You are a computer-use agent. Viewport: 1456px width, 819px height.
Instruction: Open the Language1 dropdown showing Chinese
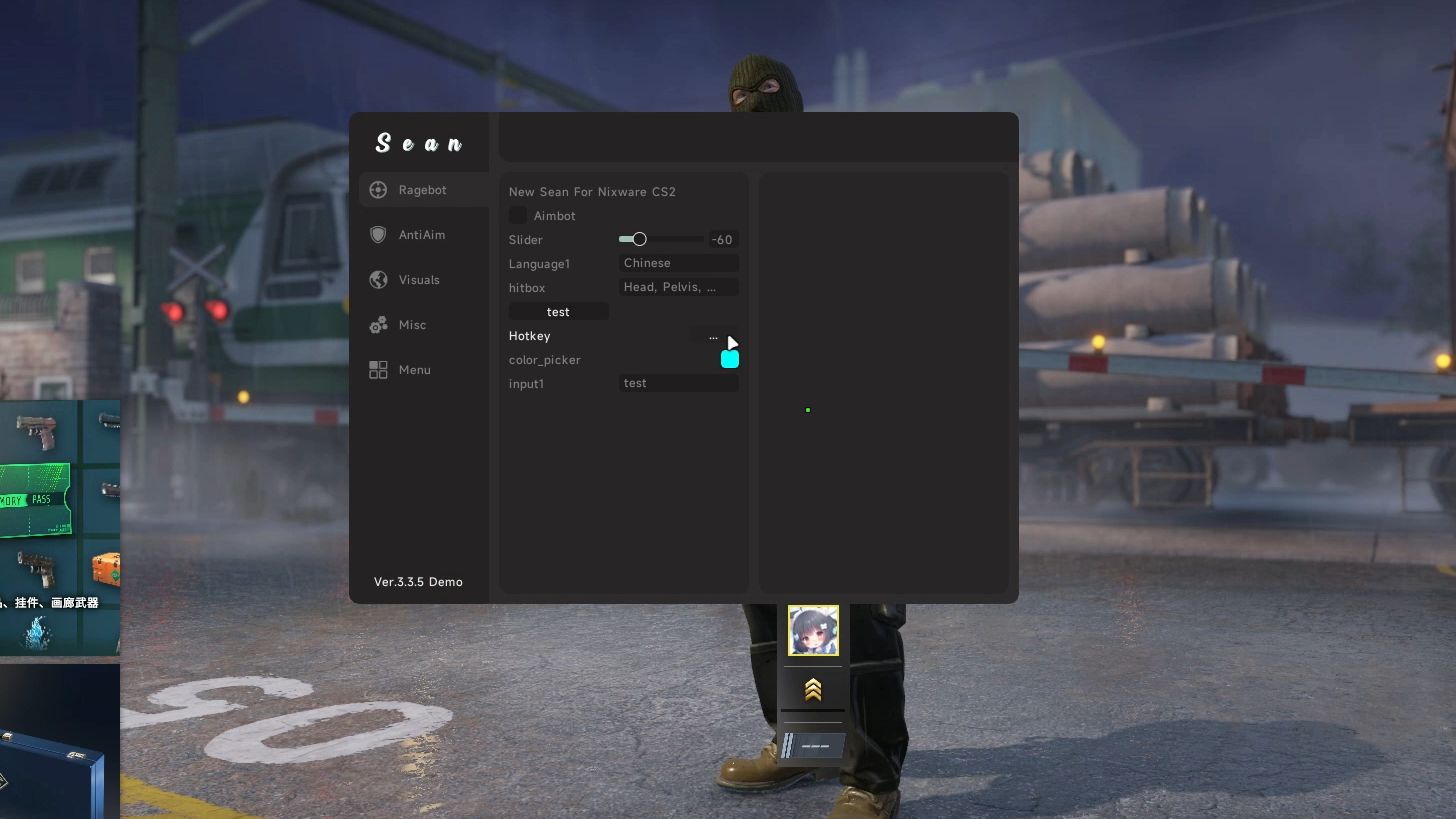click(x=678, y=263)
